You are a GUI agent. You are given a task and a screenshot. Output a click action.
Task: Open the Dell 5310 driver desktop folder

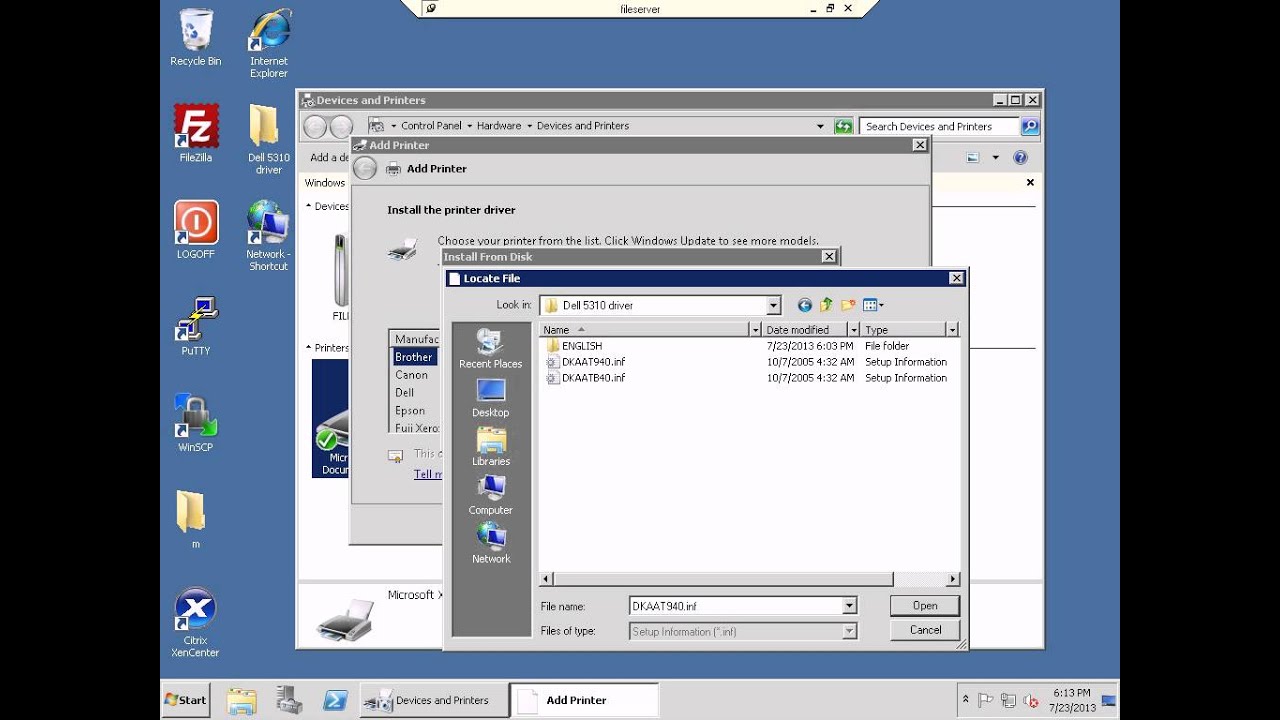point(268,139)
